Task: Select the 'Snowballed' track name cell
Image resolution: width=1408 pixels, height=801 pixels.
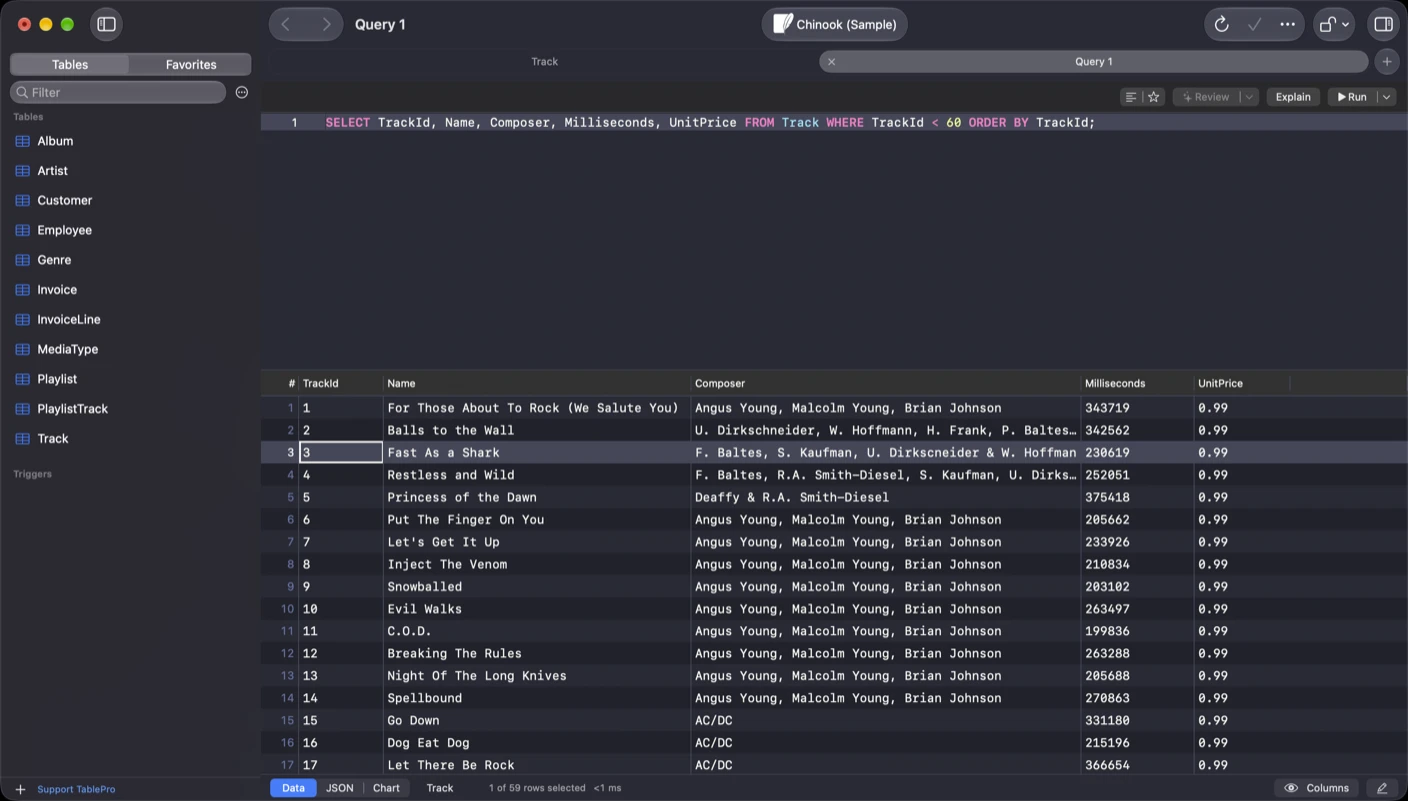Action: (x=536, y=587)
